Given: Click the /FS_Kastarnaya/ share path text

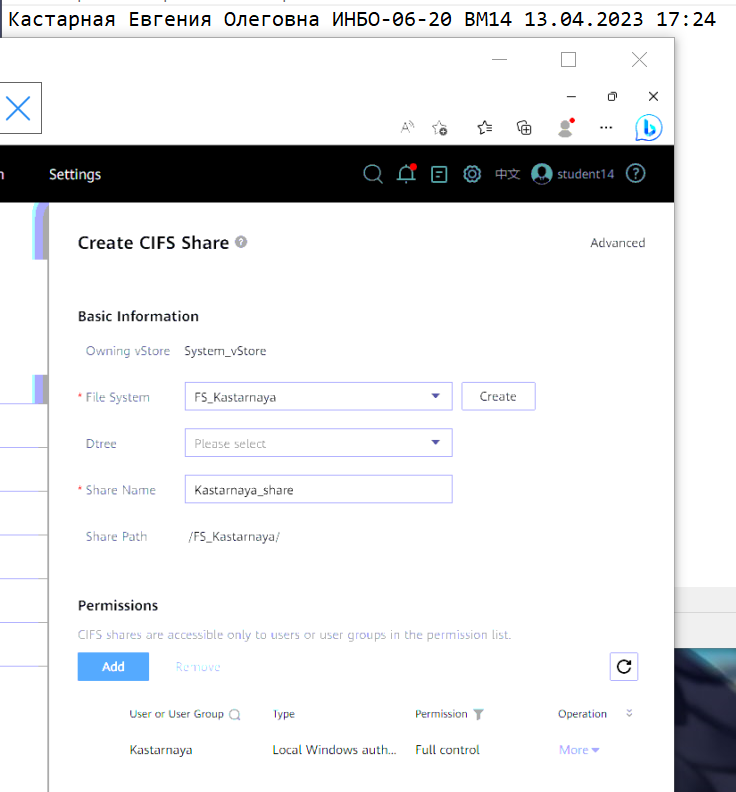Looking at the screenshot, I should click(234, 536).
